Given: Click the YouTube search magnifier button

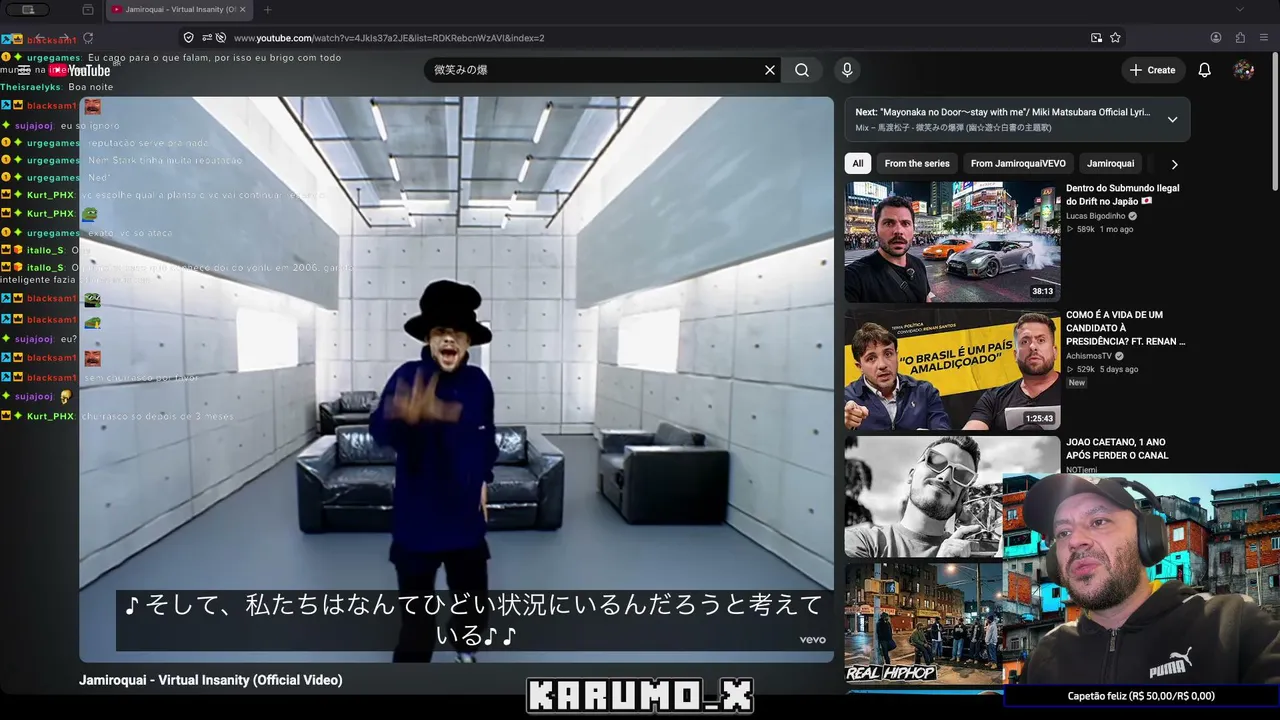Looking at the screenshot, I should [x=802, y=70].
